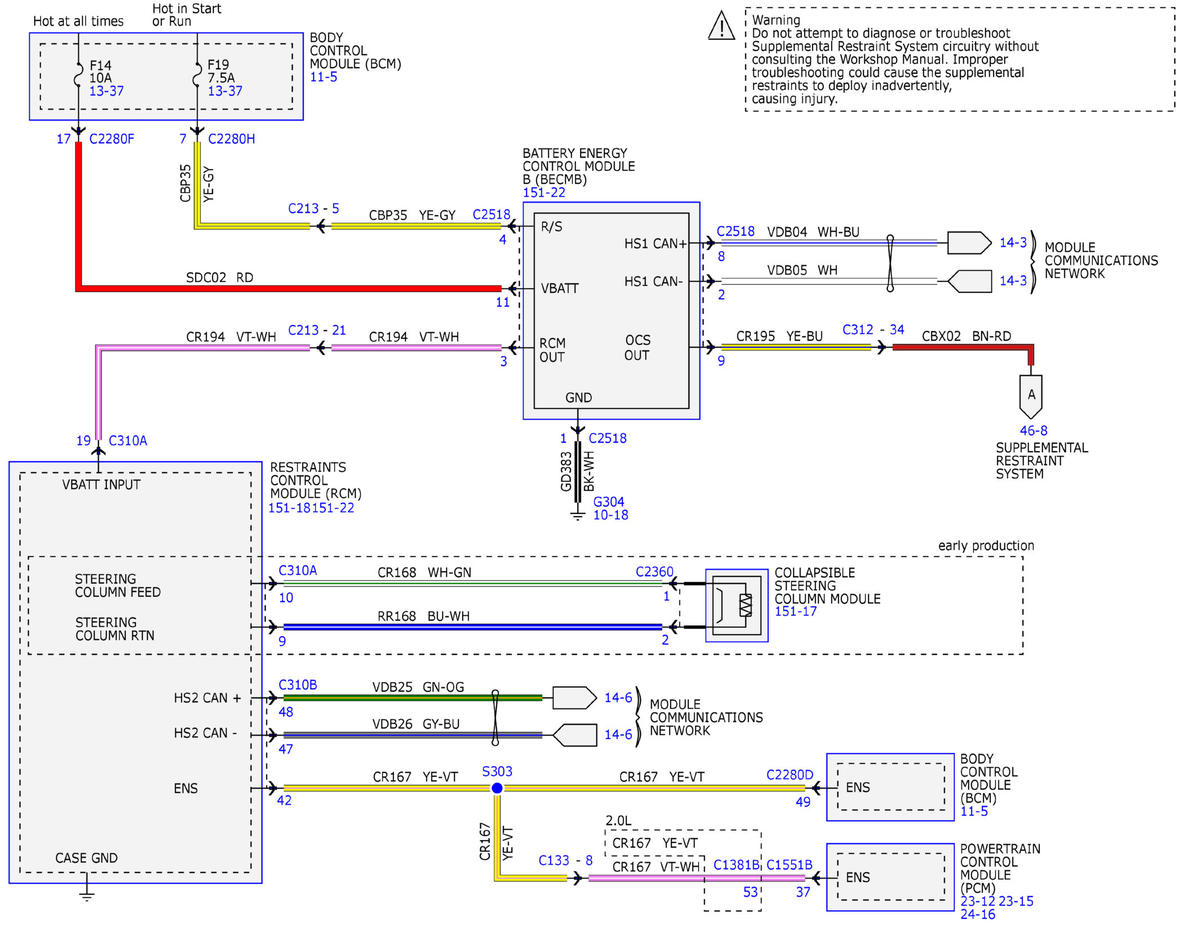
Task: Select the F14 10A fuse symbol
Action: (x=77, y=75)
